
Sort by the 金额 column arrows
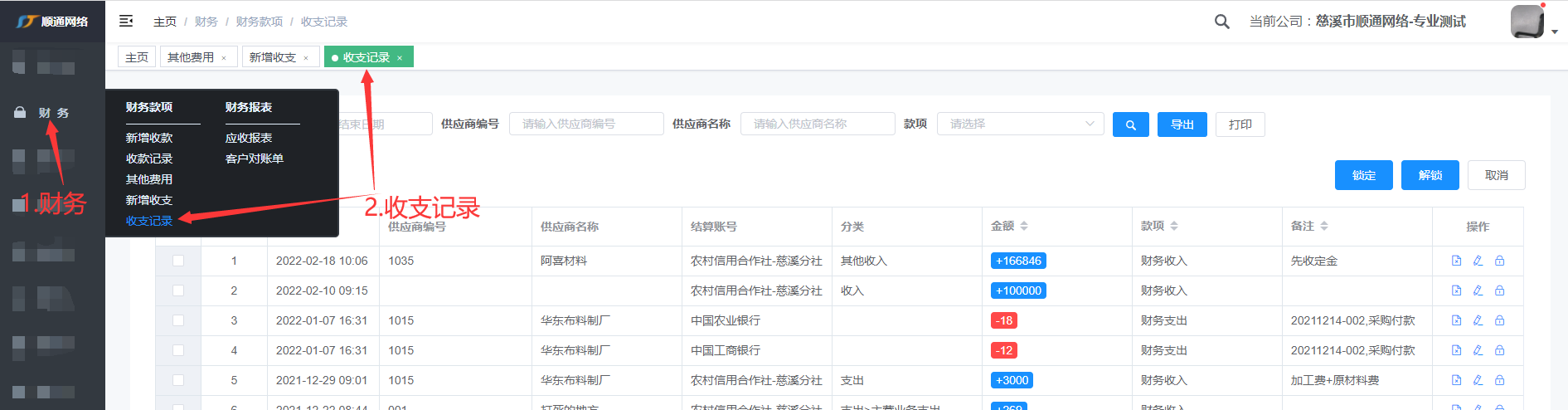(x=1024, y=226)
